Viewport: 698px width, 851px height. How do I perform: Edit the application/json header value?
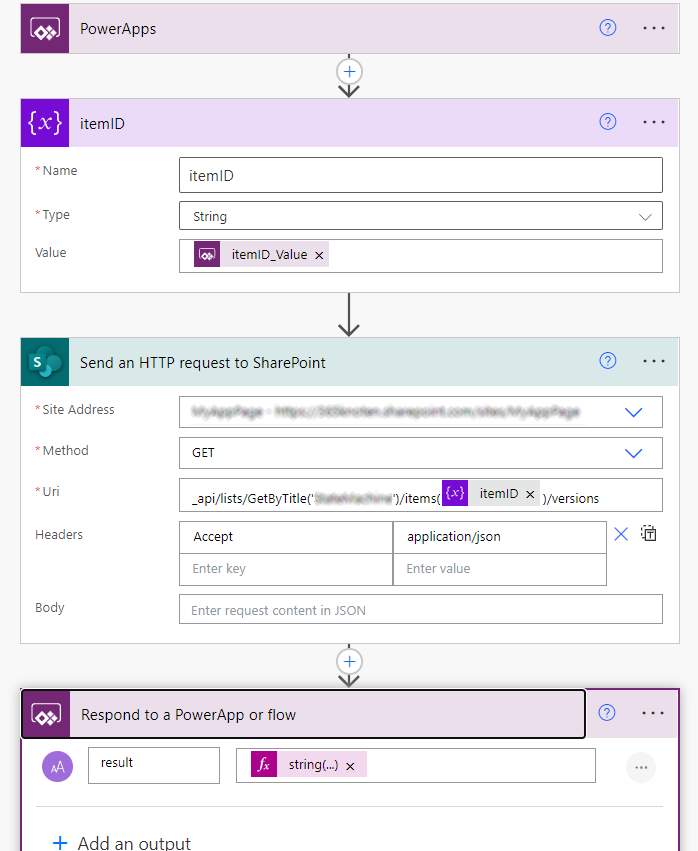(499, 537)
